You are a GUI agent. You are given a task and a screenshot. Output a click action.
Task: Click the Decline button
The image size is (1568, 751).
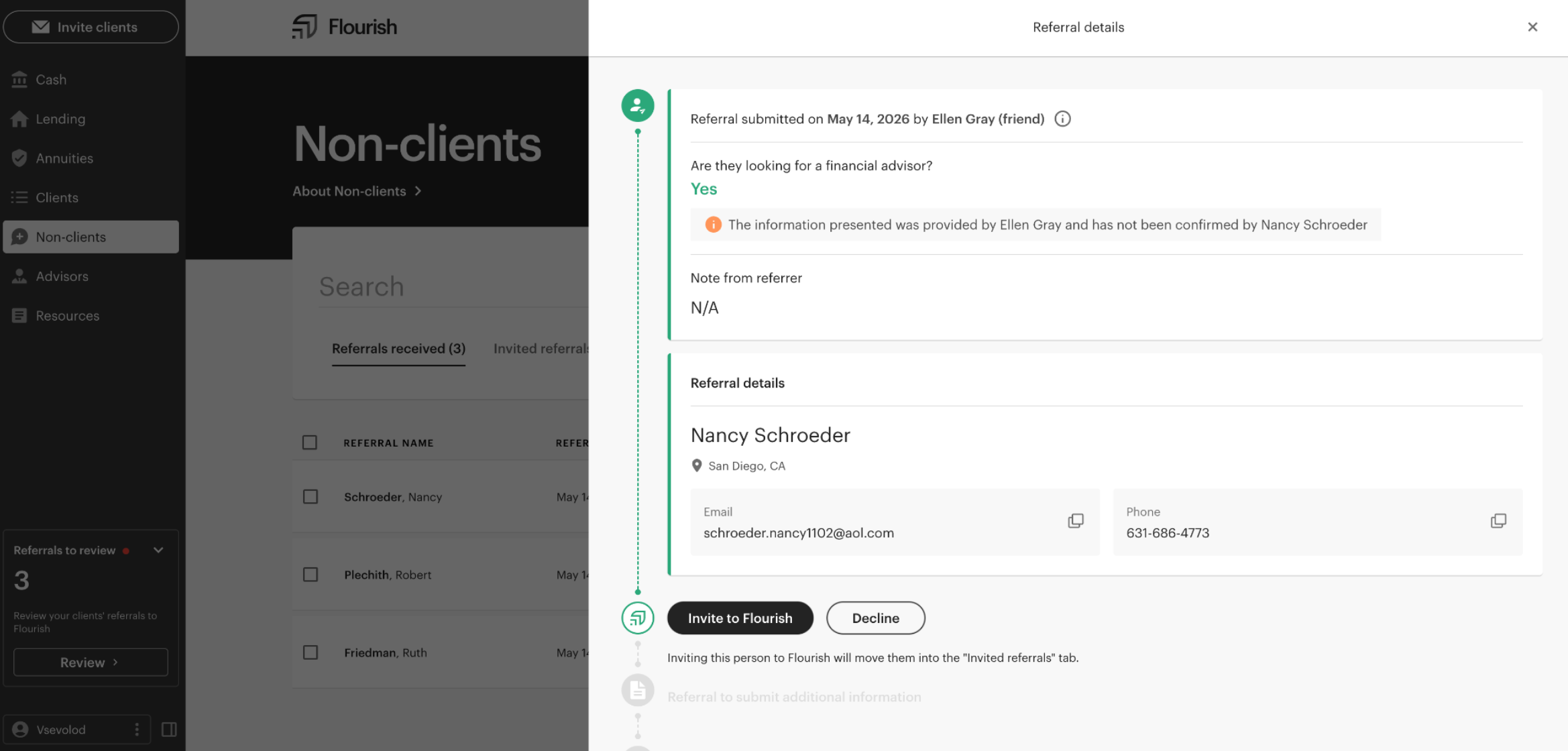pos(876,618)
